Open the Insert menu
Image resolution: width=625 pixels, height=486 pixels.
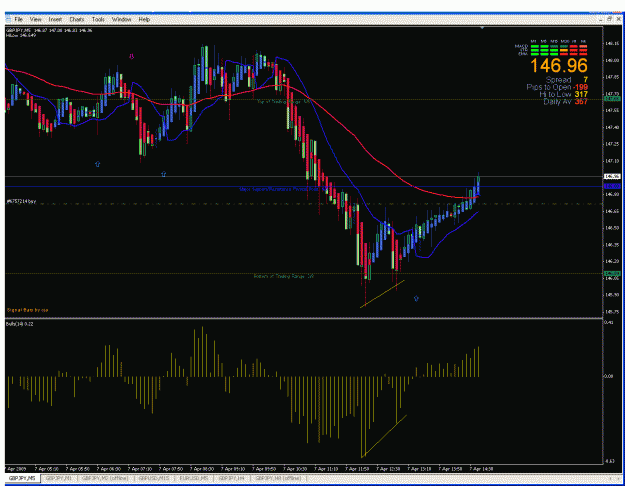tap(55, 19)
